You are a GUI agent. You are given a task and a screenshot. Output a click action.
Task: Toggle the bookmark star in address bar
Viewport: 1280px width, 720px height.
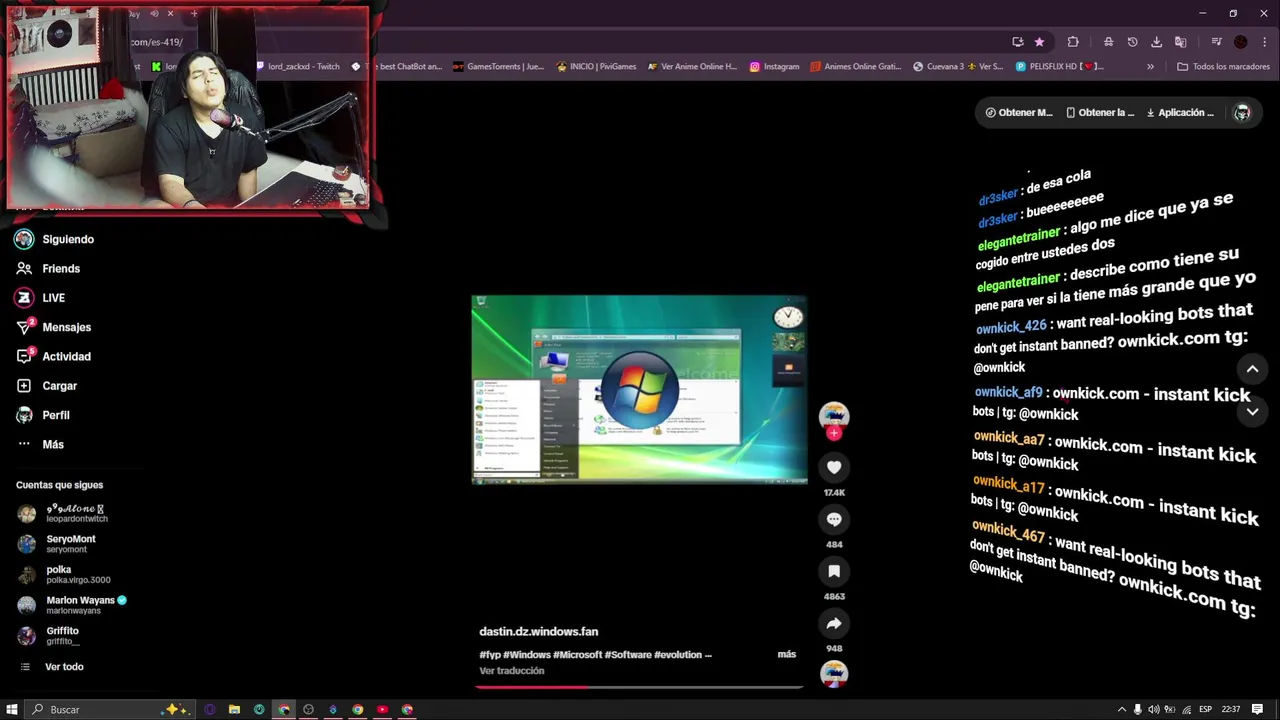pos(1039,42)
